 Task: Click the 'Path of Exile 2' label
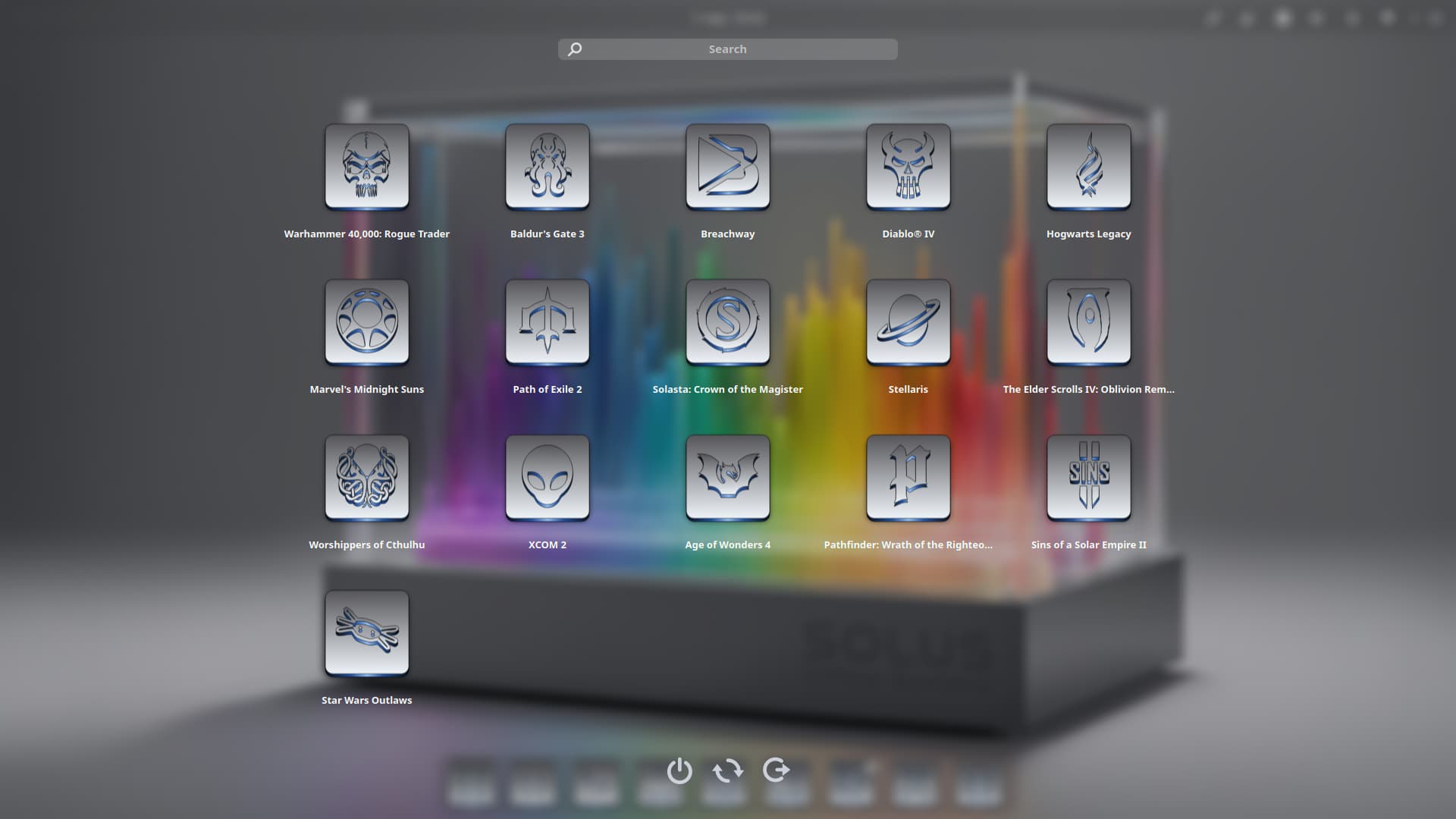548,389
